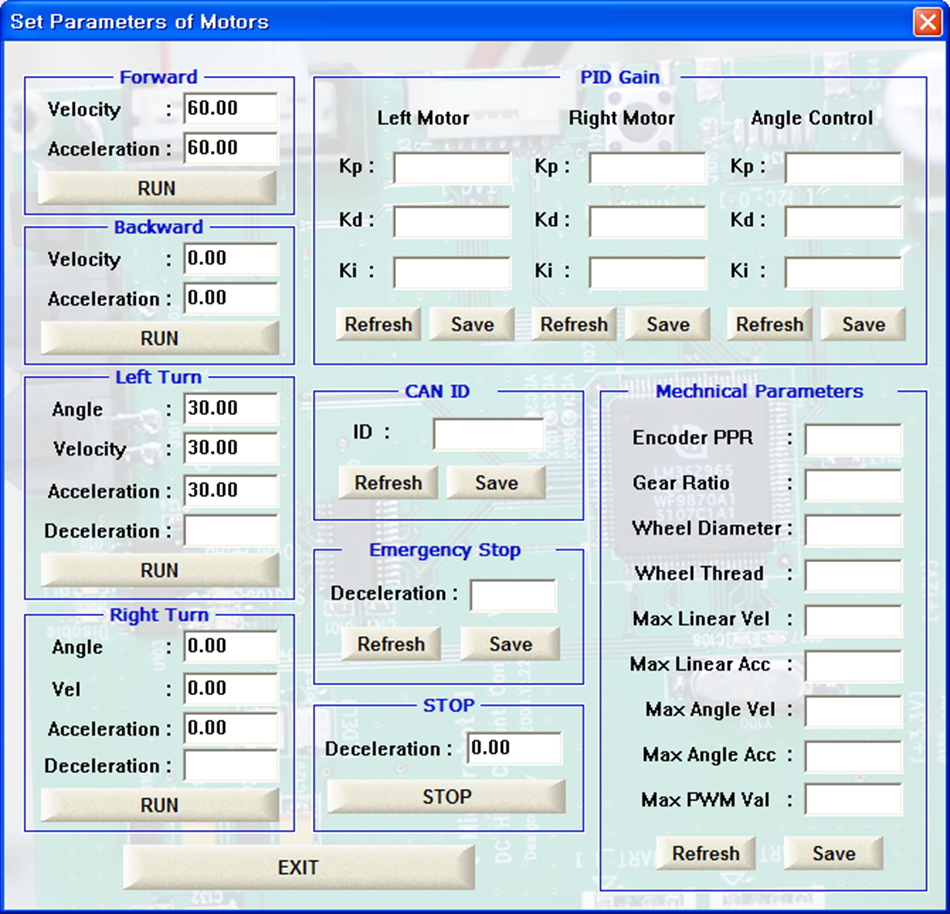Click the STOP button
This screenshot has width=950, height=914.
446,796
